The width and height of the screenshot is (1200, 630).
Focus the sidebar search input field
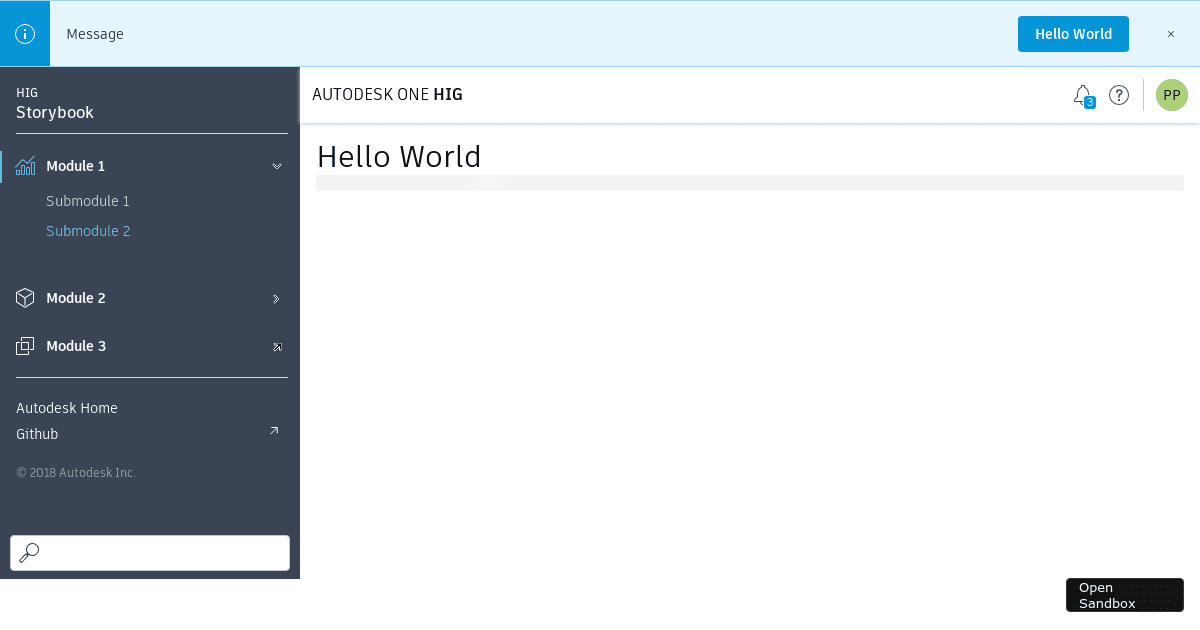click(x=165, y=552)
